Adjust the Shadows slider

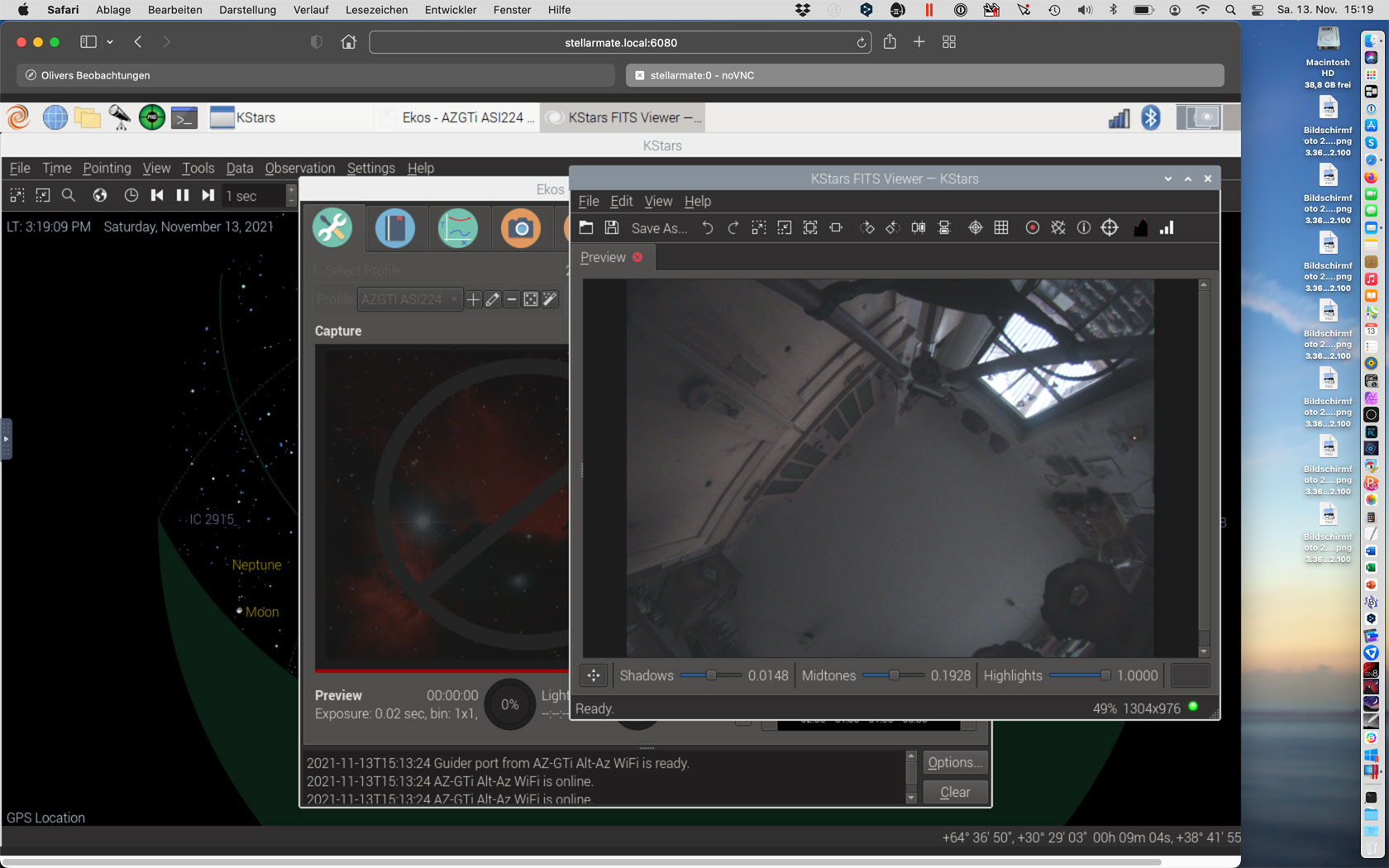tap(710, 675)
